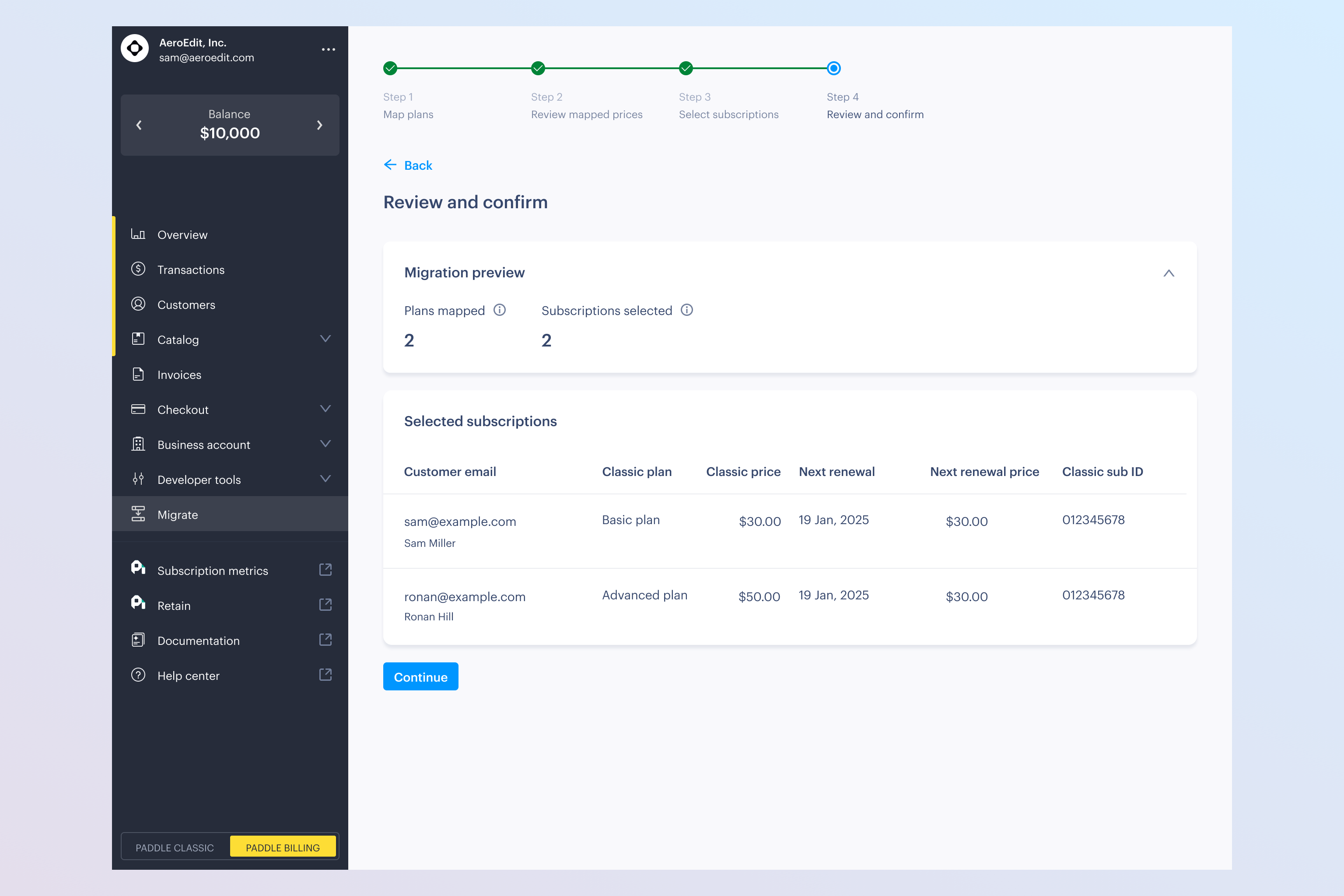Image resolution: width=1344 pixels, height=896 pixels.
Task: Open Subscription metrics external link icon
Action: [325, 570]
